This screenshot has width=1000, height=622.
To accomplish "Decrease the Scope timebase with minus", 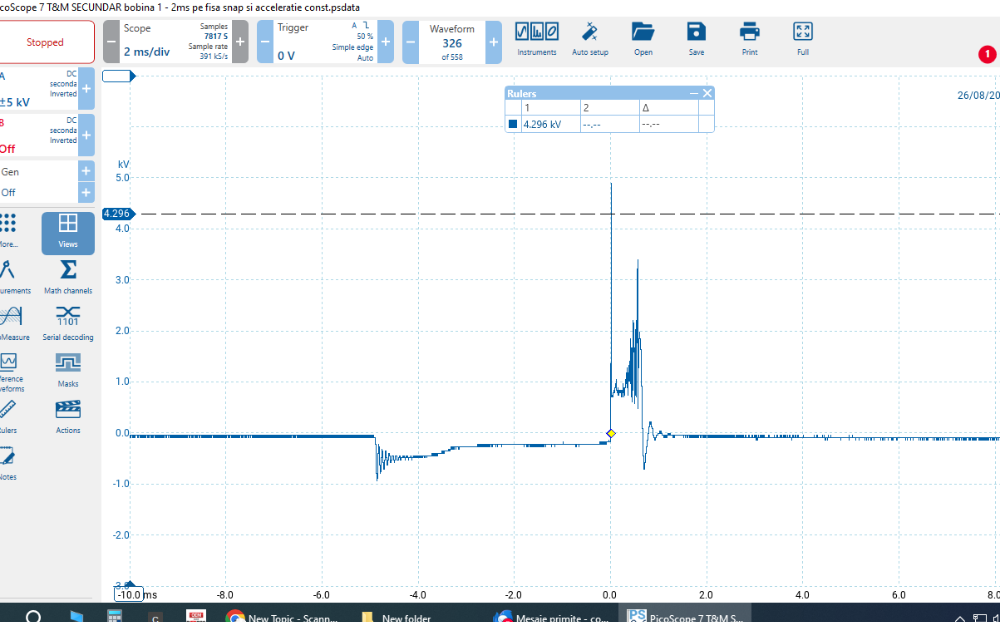I will (111, 42).
